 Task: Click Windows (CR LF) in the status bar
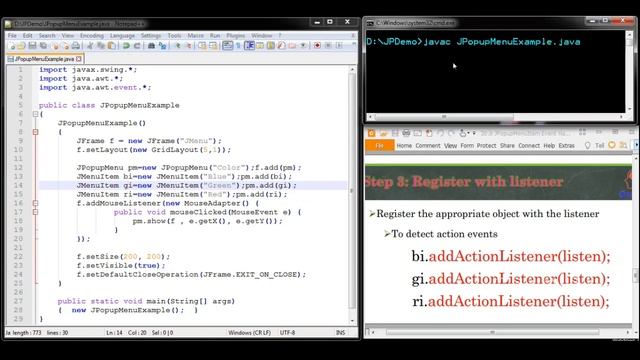249,333
